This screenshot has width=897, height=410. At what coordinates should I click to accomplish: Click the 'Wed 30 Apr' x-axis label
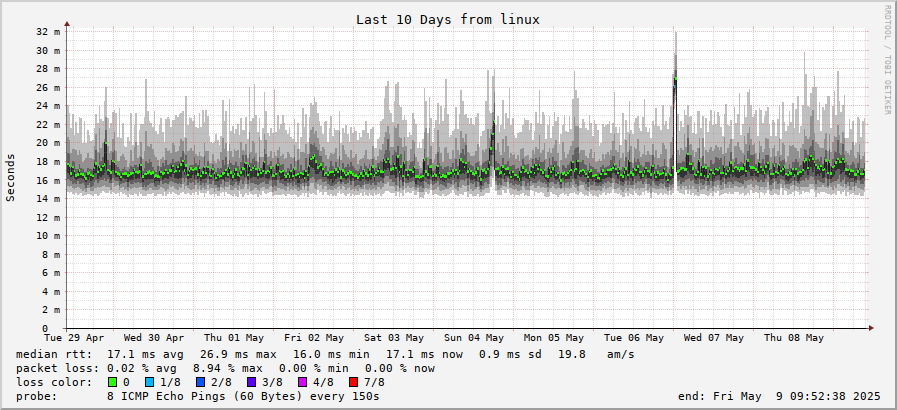pyautogui.click(x=154, y=338)
